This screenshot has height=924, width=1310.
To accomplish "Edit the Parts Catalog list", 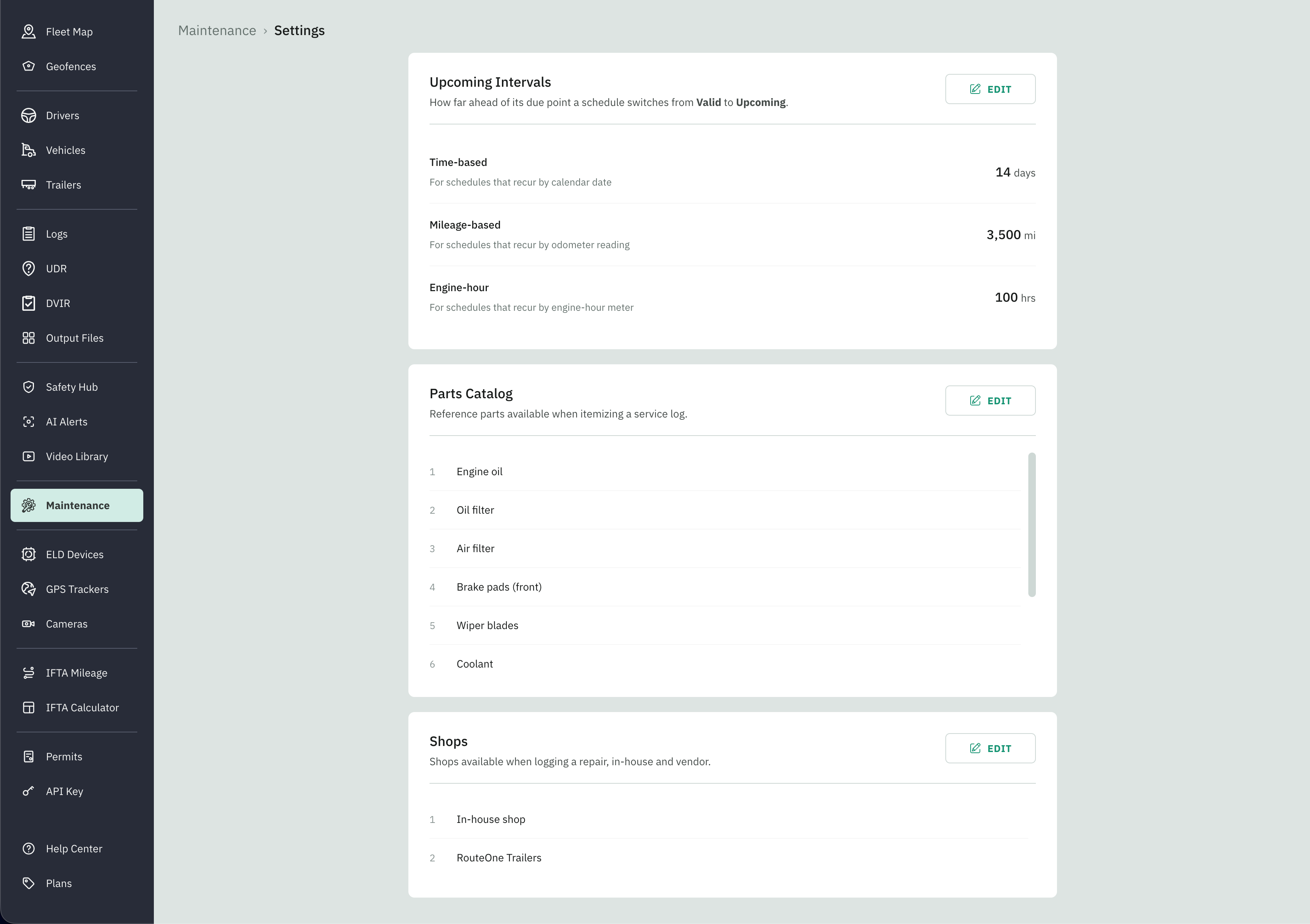I will [990, 401].
